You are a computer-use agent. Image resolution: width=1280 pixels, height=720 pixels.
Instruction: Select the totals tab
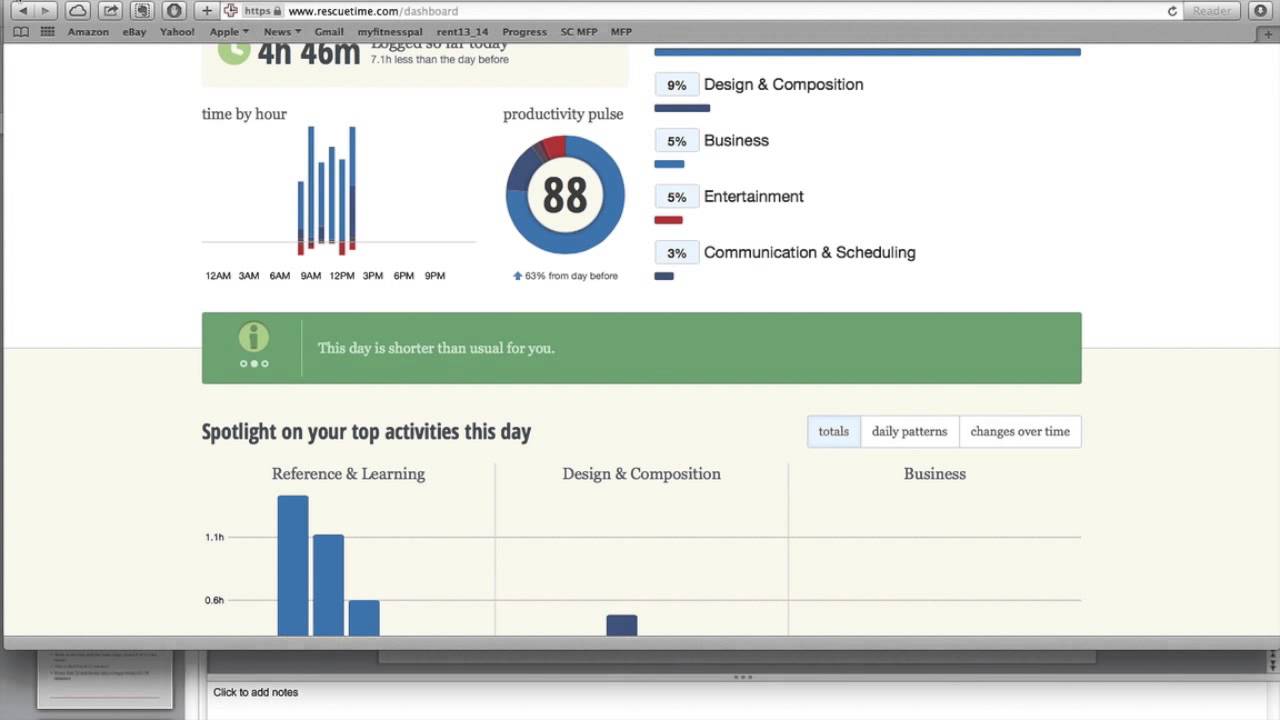(x=833, y=432)
